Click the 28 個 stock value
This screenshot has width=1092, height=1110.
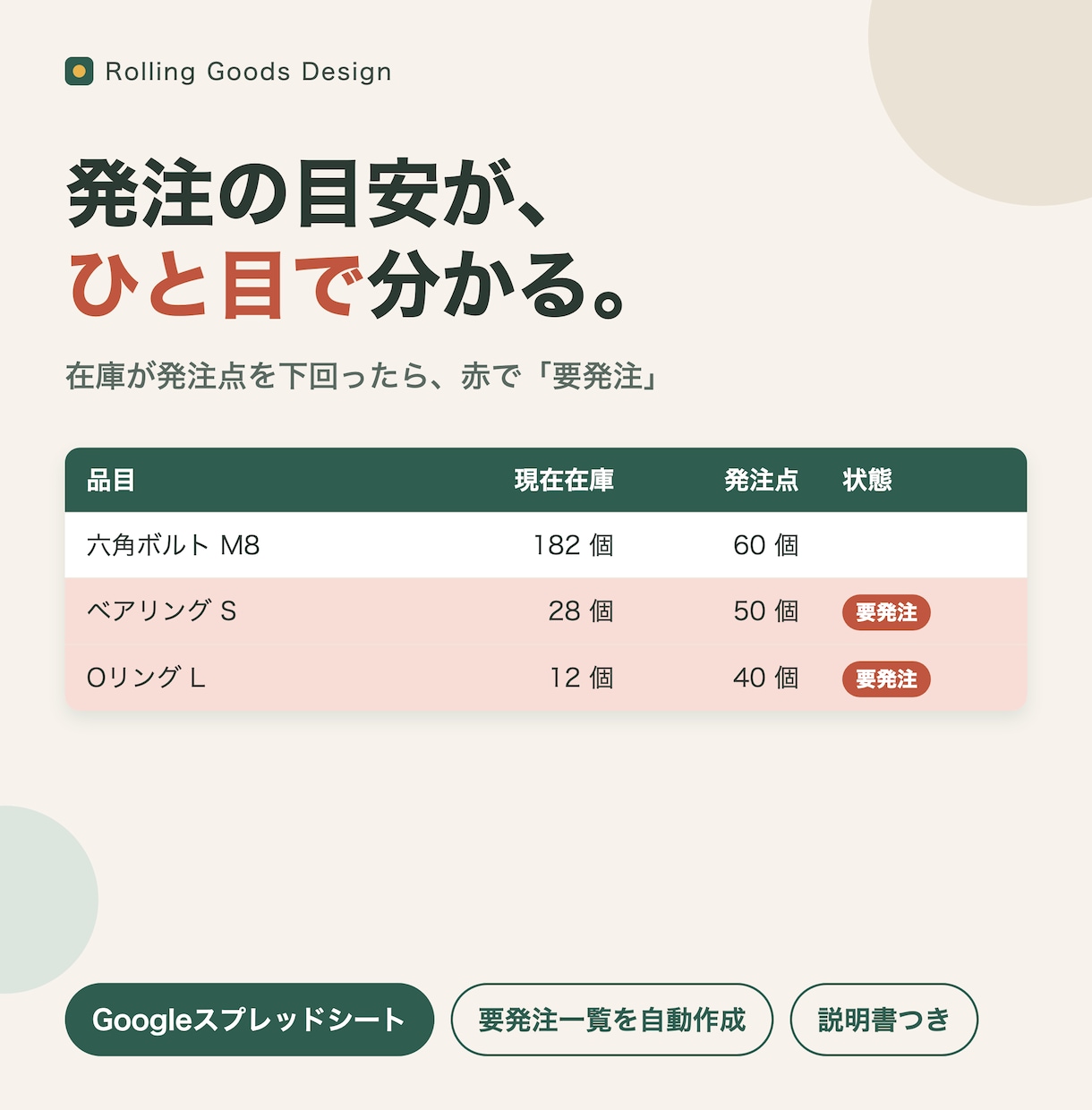pyautogui.click(x=581, y=611)
